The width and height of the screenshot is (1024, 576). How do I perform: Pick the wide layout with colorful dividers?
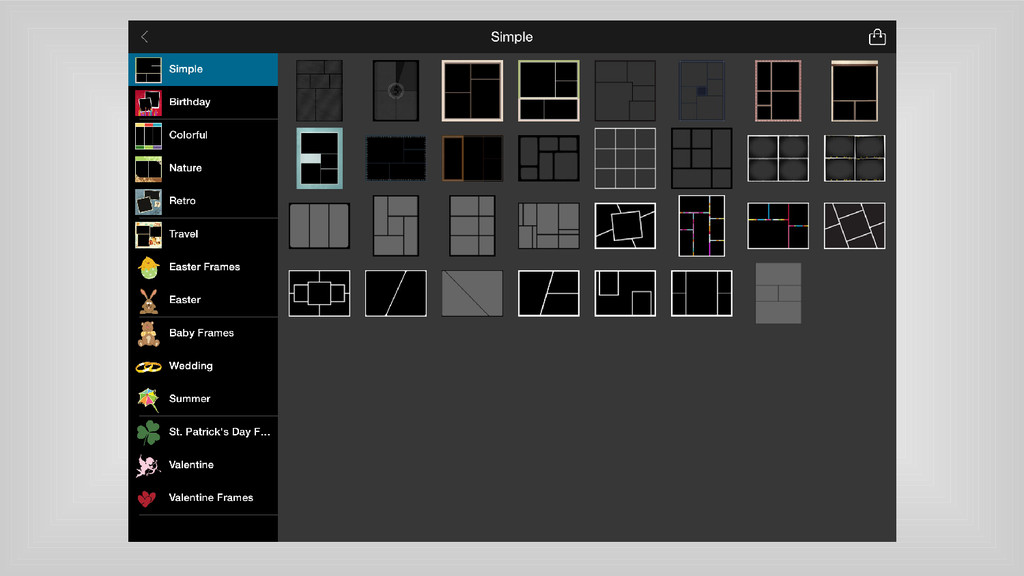point(778,226)
